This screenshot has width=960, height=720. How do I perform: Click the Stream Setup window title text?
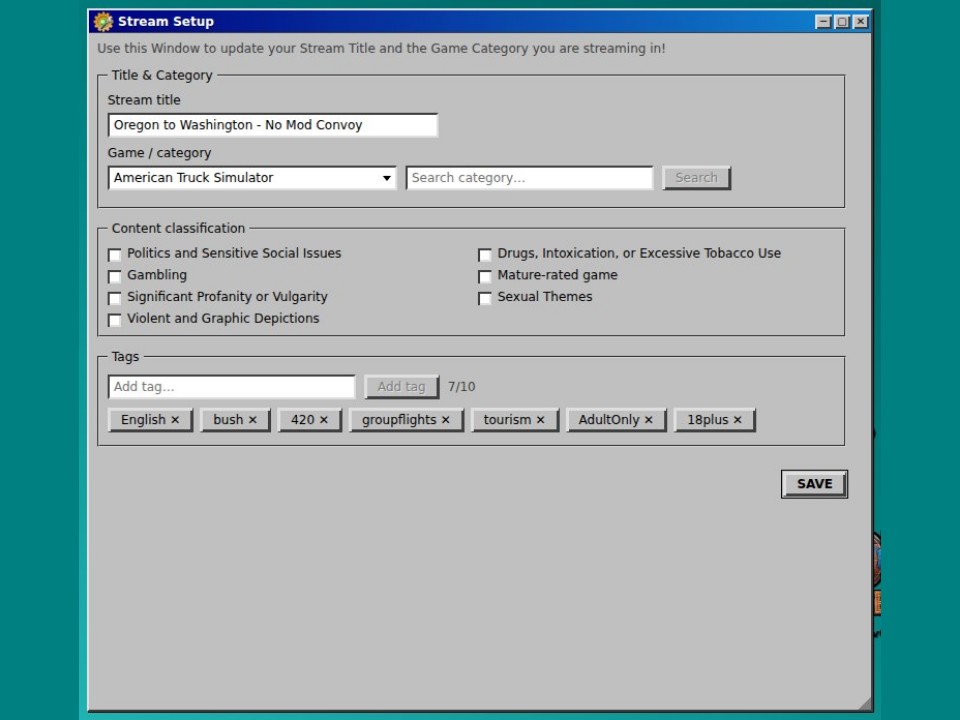click(x=166, y=21)
